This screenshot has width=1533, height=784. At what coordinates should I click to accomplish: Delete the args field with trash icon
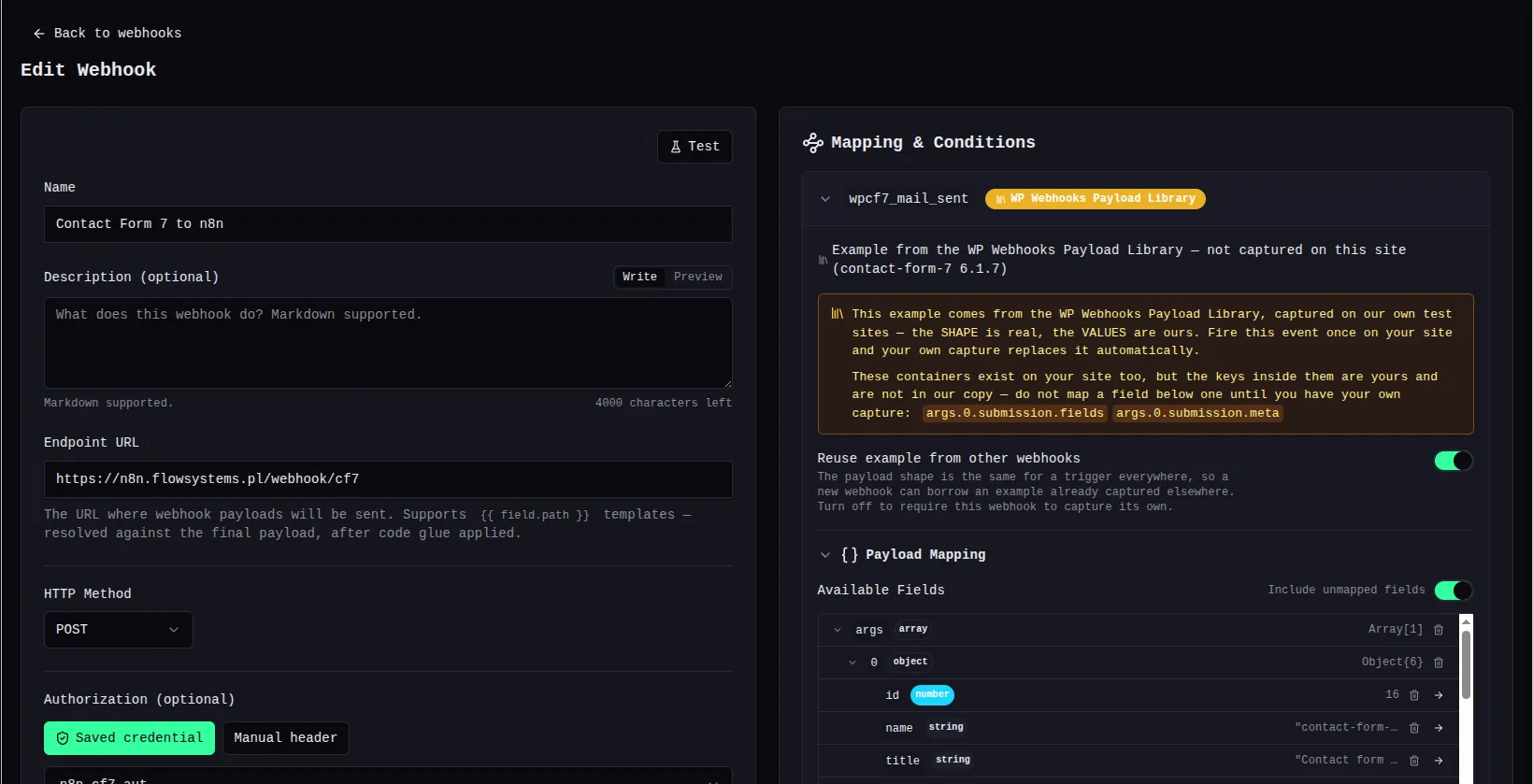1439,630
